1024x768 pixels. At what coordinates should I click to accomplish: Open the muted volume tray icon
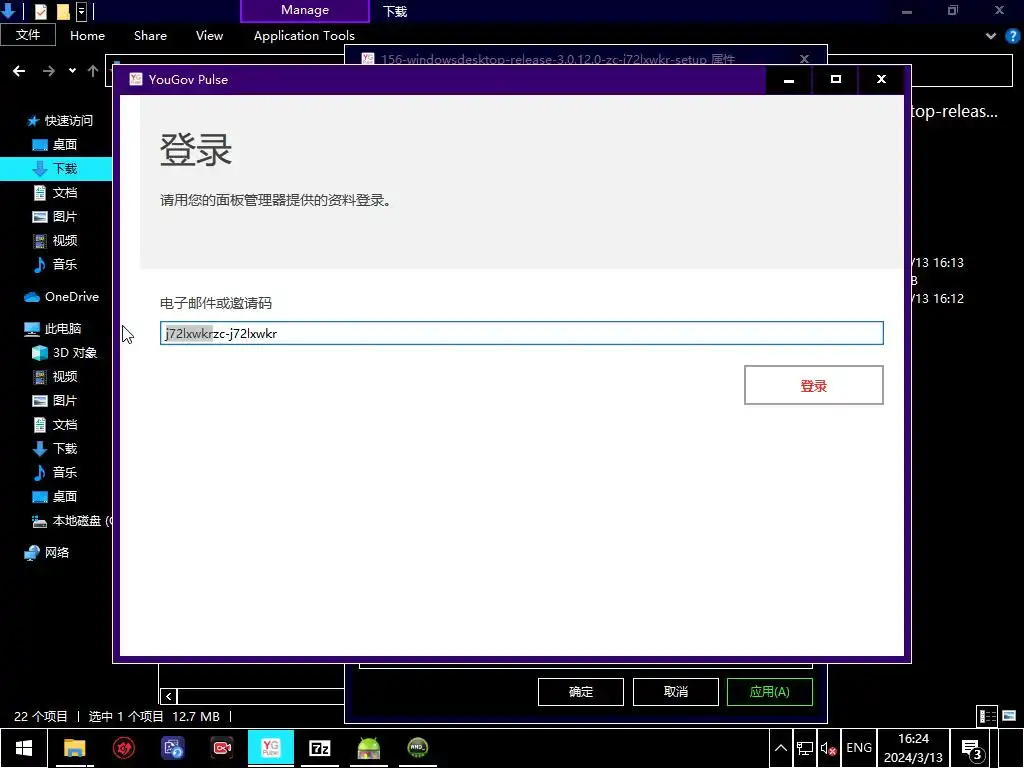click(829, 748)
